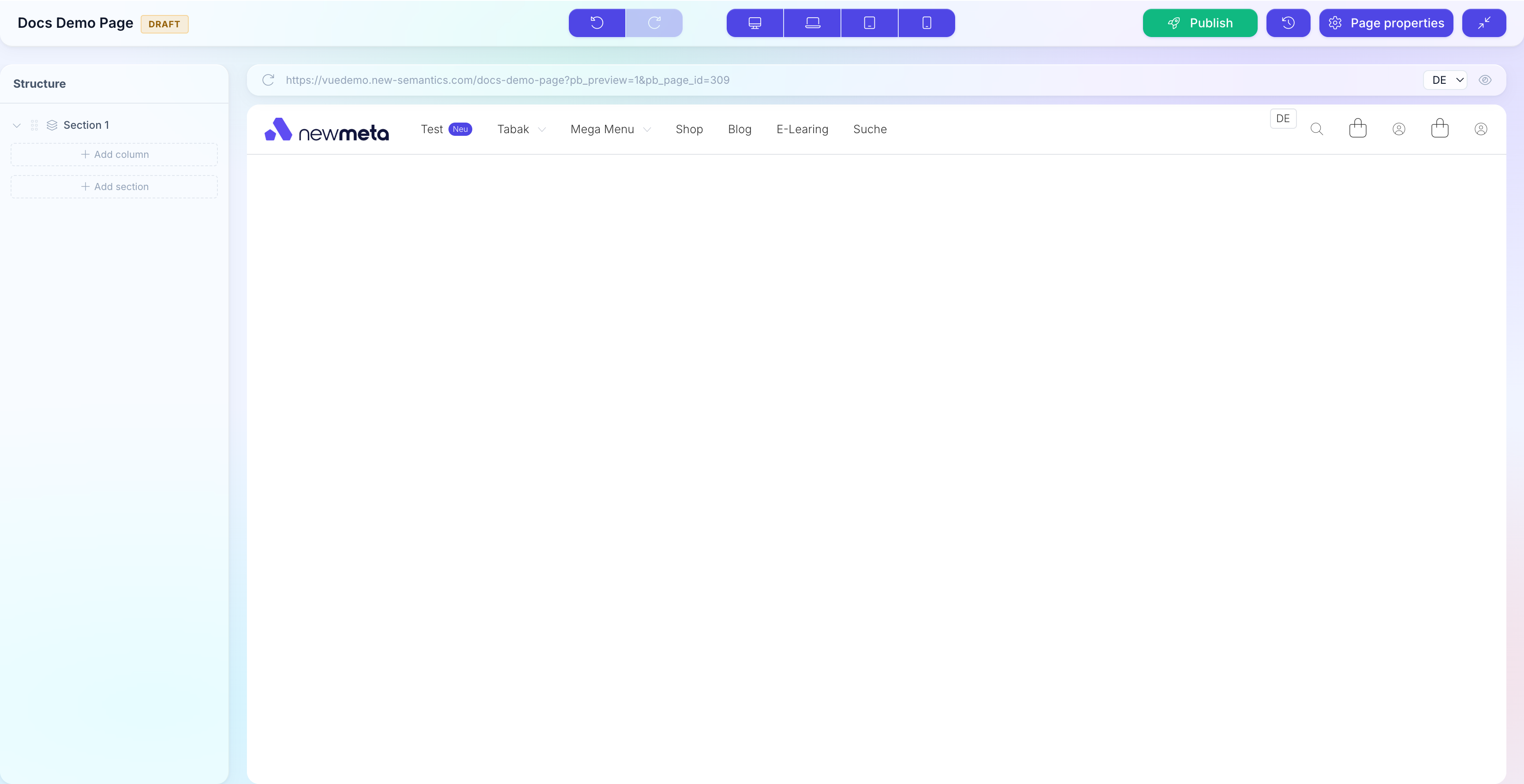Open the Suche navigation link
This screenshot has height=784, width=1524.
[870, 129]
